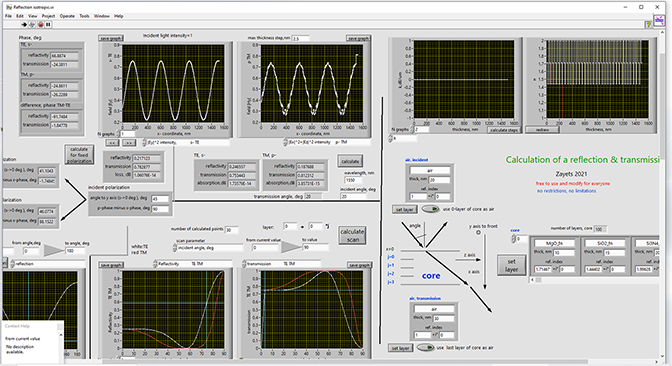Open the 'Reflectivity TE TM' graph selector
The height and width of the screenshot is (366, 672).
[x=192, y=264]
